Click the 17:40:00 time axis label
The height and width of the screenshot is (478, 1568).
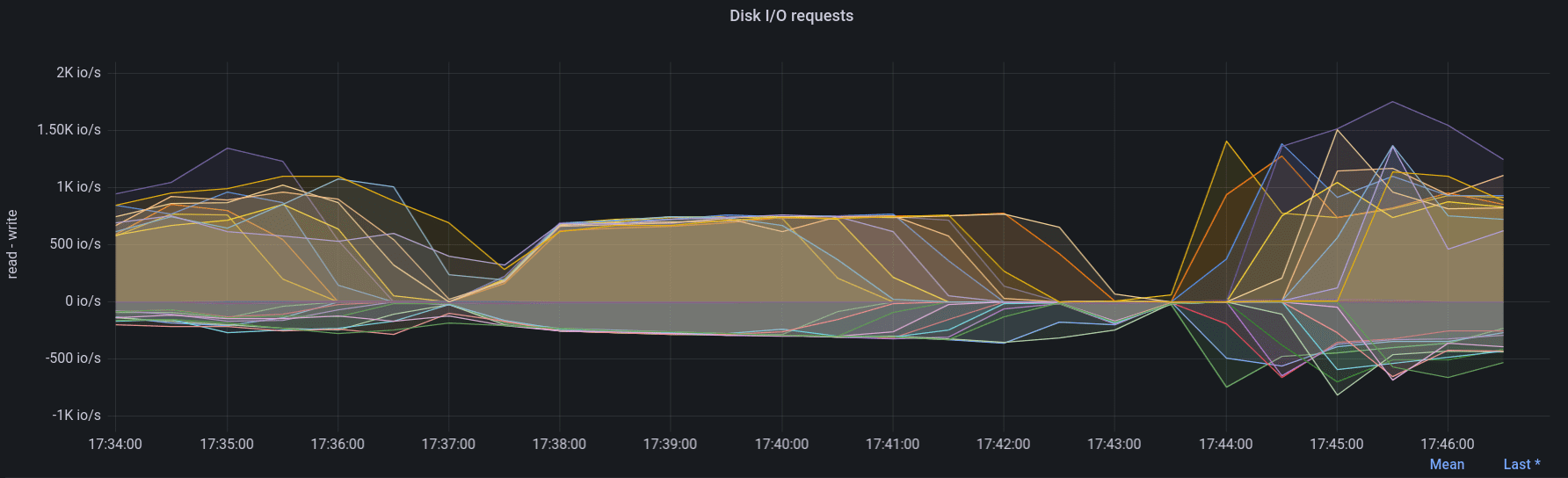click(781, 445)
